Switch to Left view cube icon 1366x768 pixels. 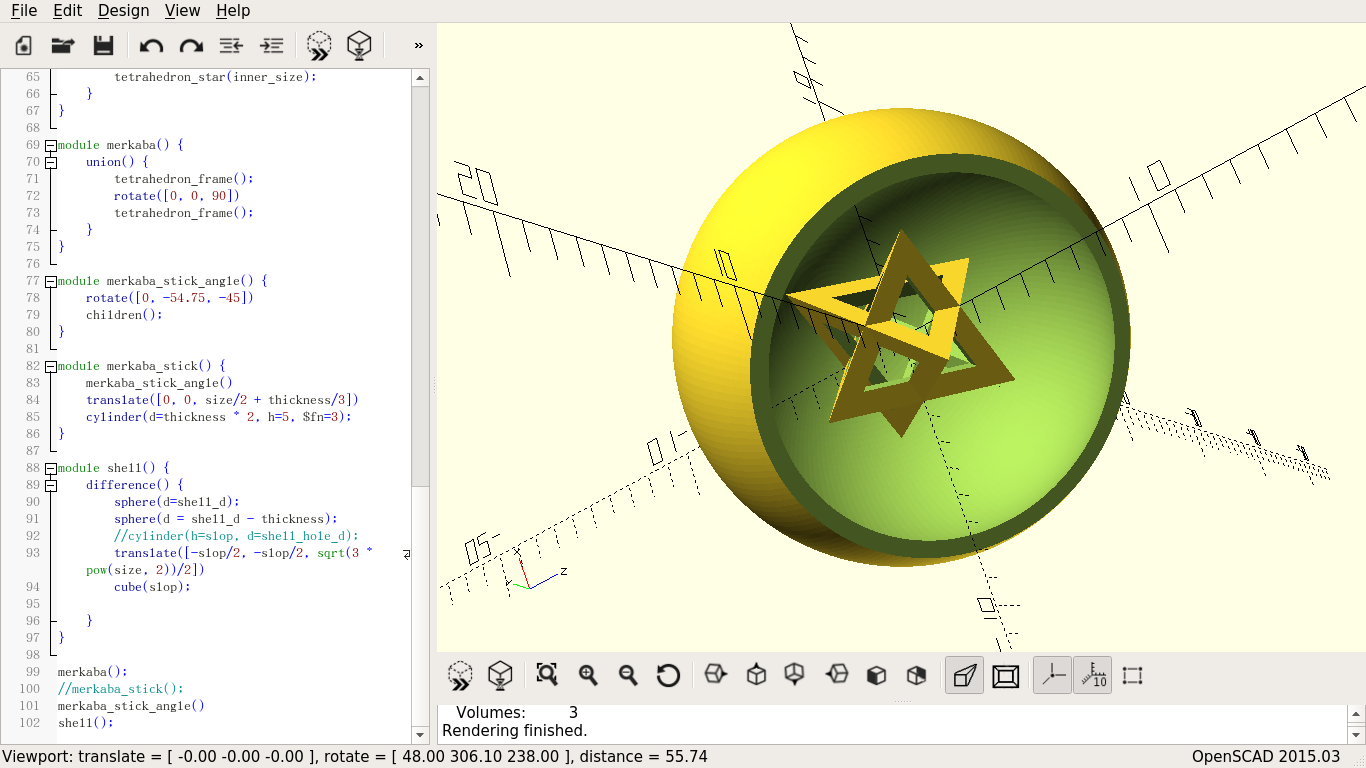[836, 675]
